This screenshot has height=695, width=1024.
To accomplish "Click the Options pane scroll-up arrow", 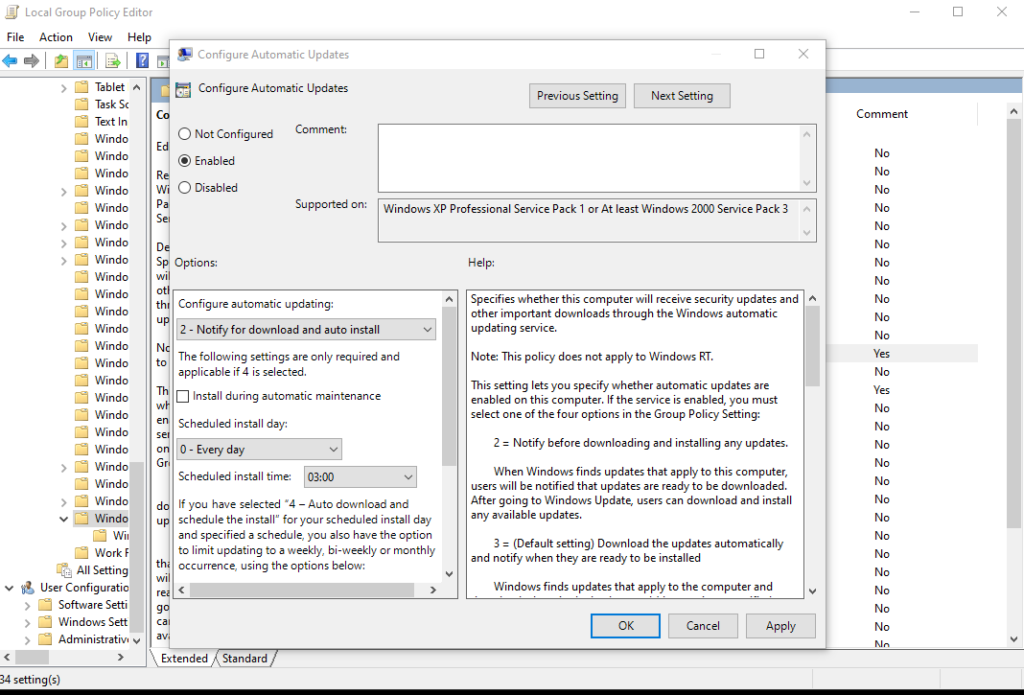I will tap(449, 299).
